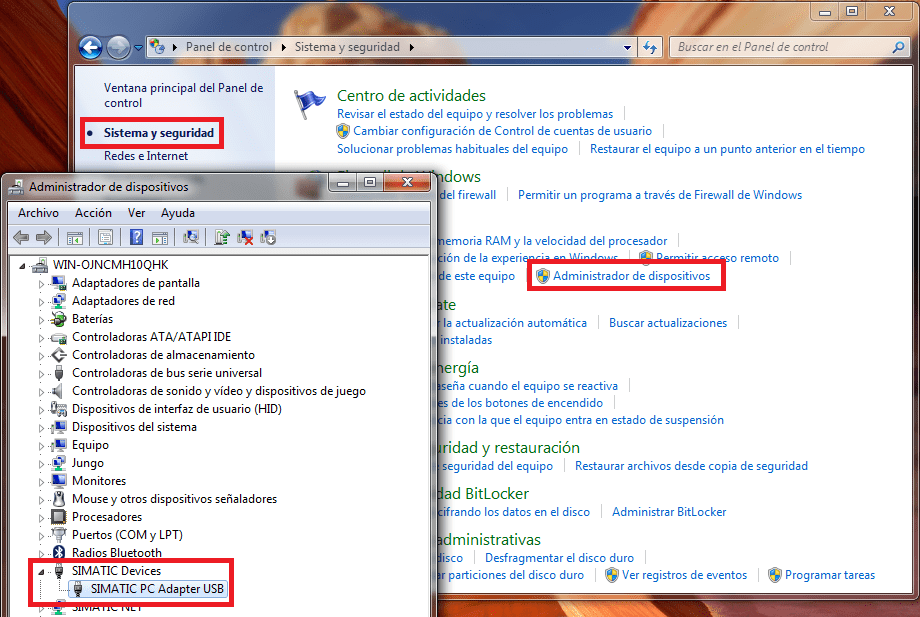Click the Centro de actividades flag icon

[309, 104]
